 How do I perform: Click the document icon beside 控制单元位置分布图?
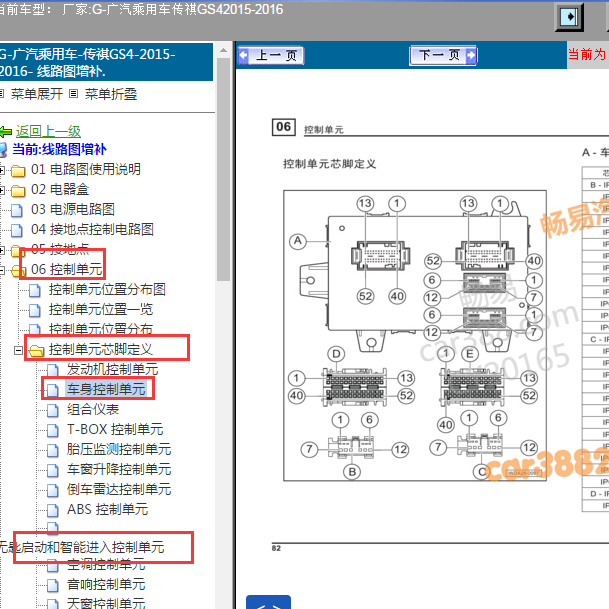(35, 290)
